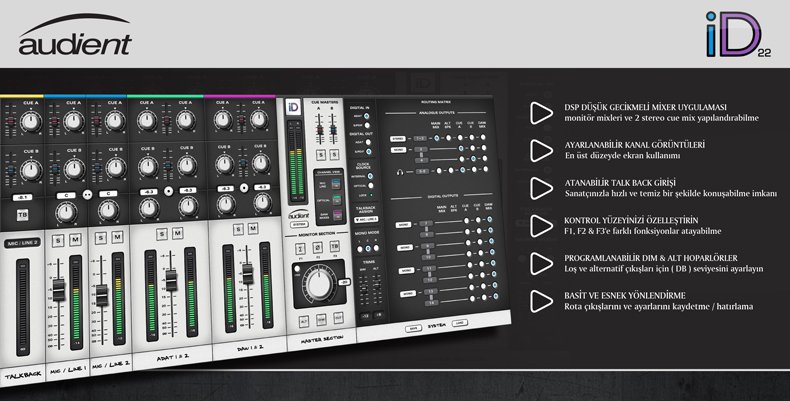The width and height of the screenshot is (790, 401).
Task: Click the play arrow beside KONTROL YÜZEYİNİZİ ÖZELLEŞTİRİN
Action: coord(541,226)
